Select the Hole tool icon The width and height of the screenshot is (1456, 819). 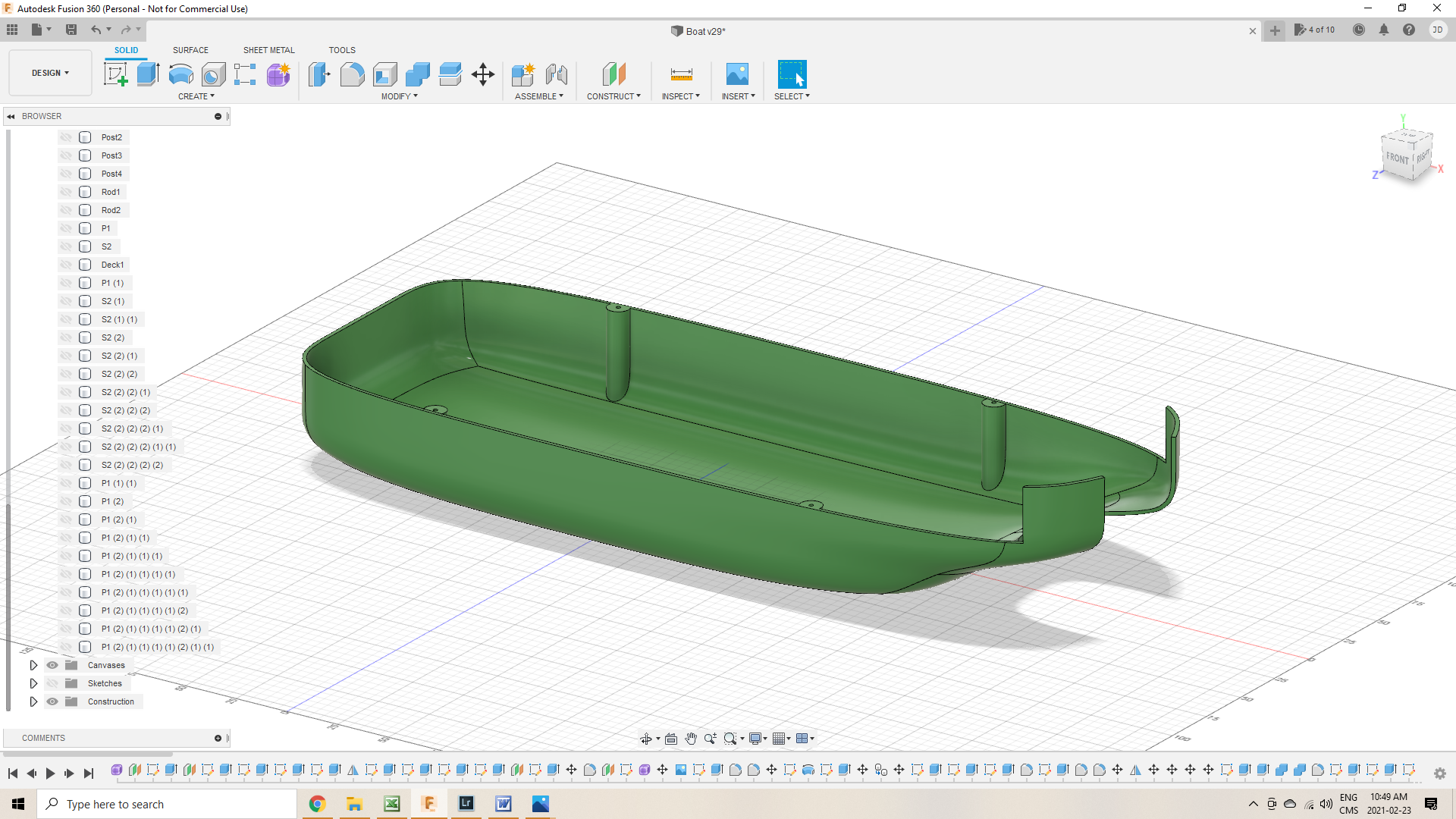tap(213, 74)
